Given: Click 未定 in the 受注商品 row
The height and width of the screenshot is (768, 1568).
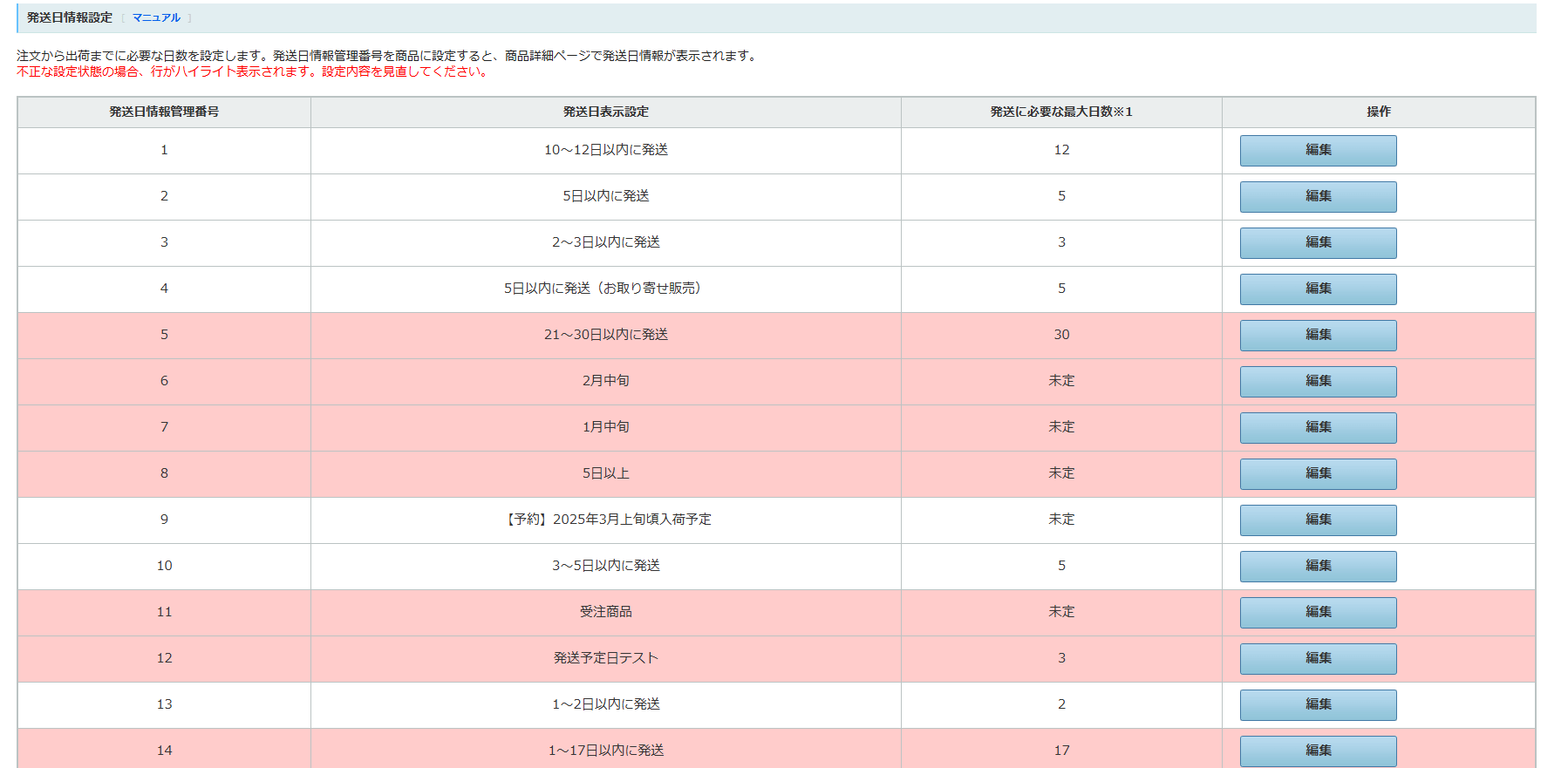Looking at the screenshot, I should click(1061, 612).
